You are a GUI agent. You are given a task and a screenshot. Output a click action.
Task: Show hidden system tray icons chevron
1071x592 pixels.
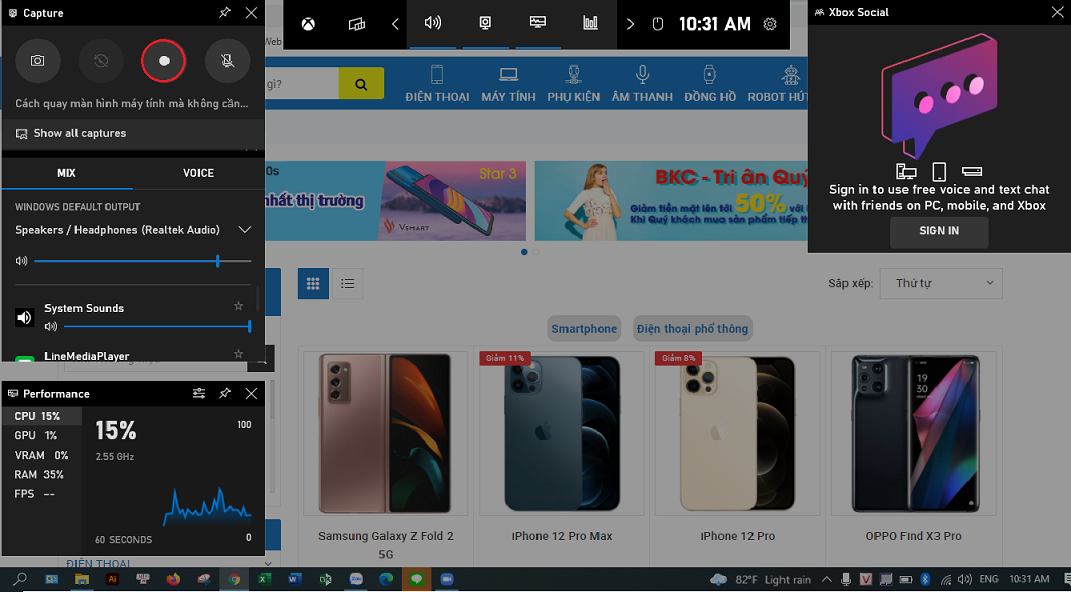click(826, 580)
